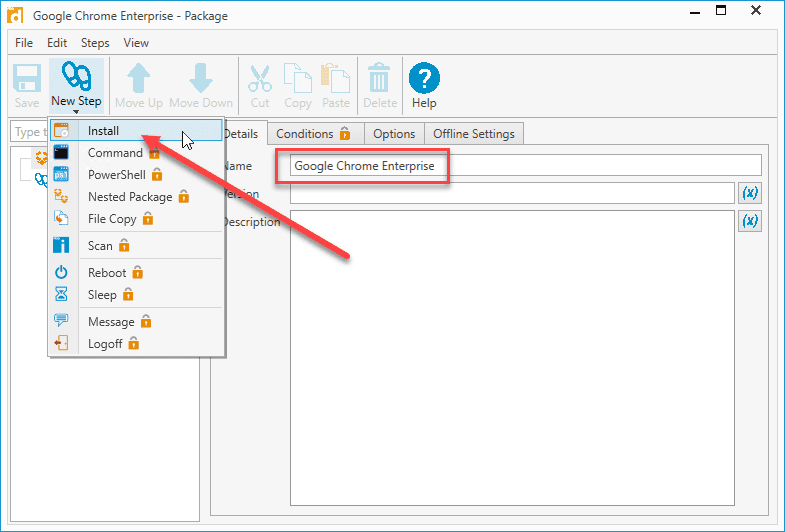Select Message step entry
The image size is (785, 532).
(x=136, y=322)
